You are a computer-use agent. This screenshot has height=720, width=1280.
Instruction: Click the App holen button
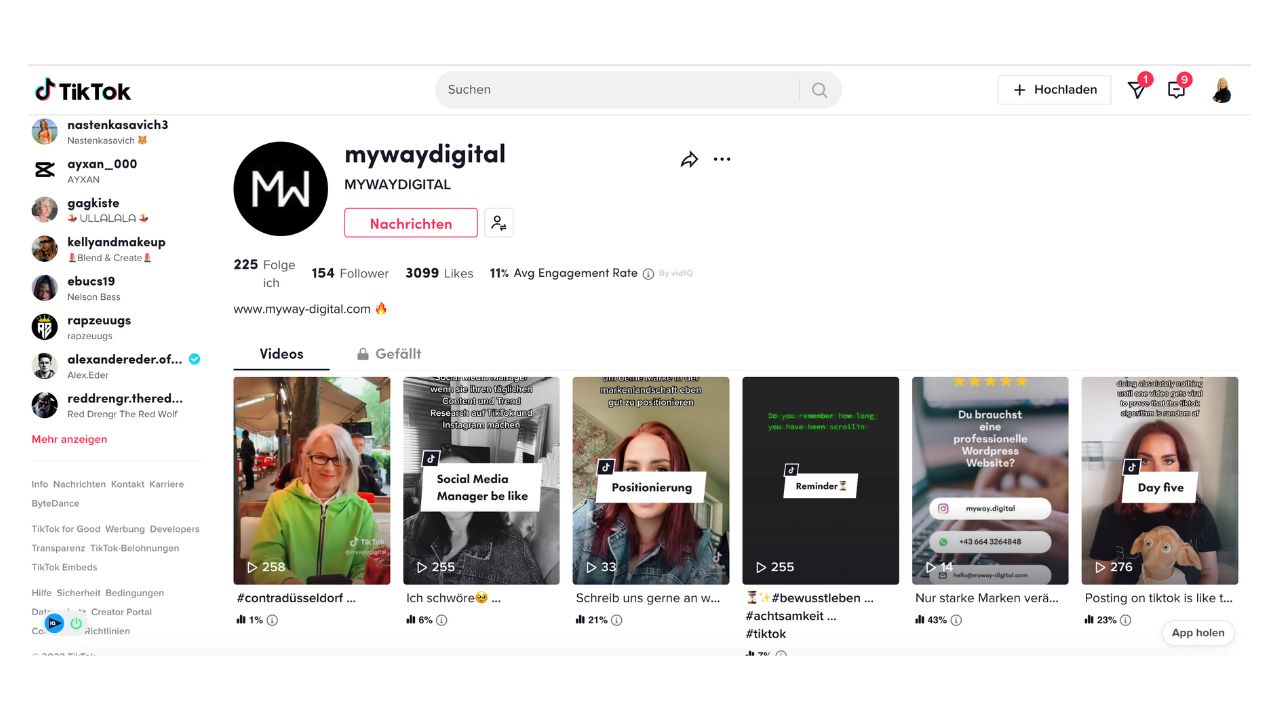click(x=1198, y=633)
